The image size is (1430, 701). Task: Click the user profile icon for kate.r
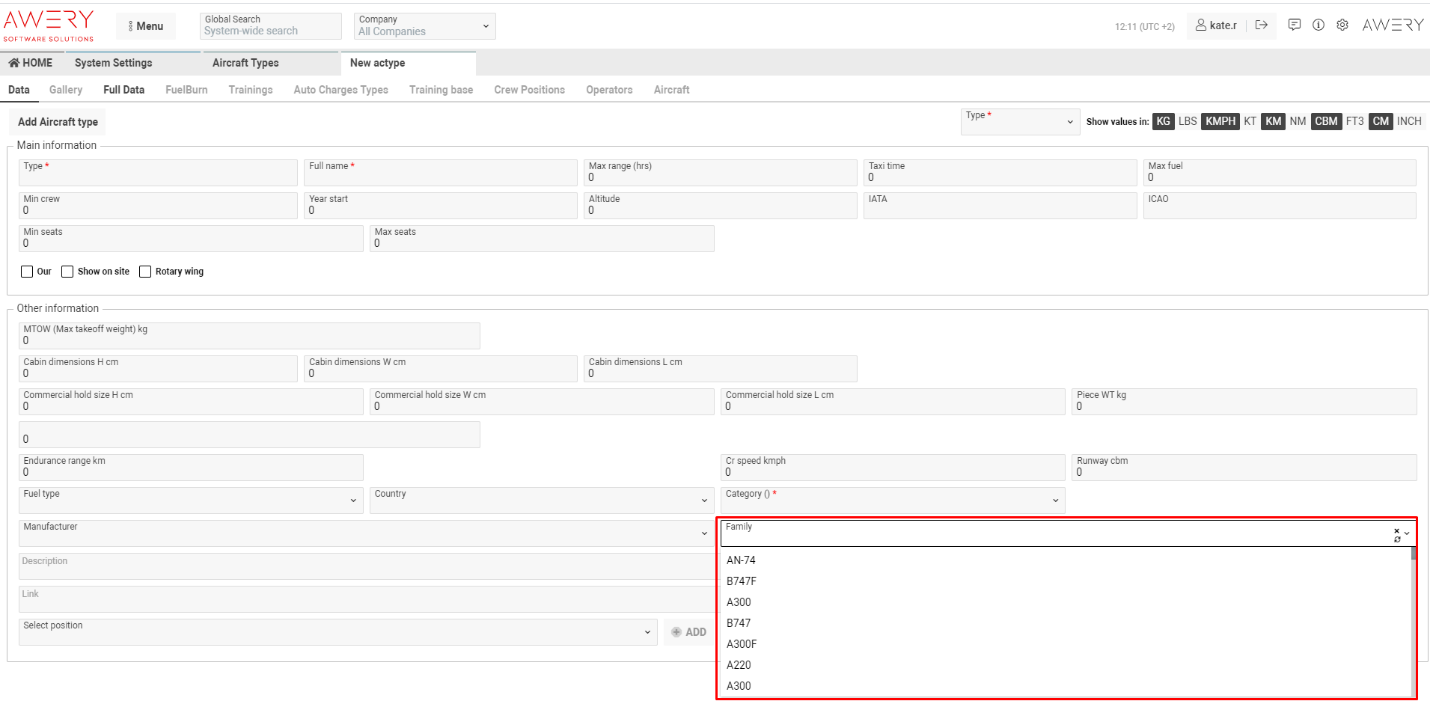click(x=1199, y=25)
